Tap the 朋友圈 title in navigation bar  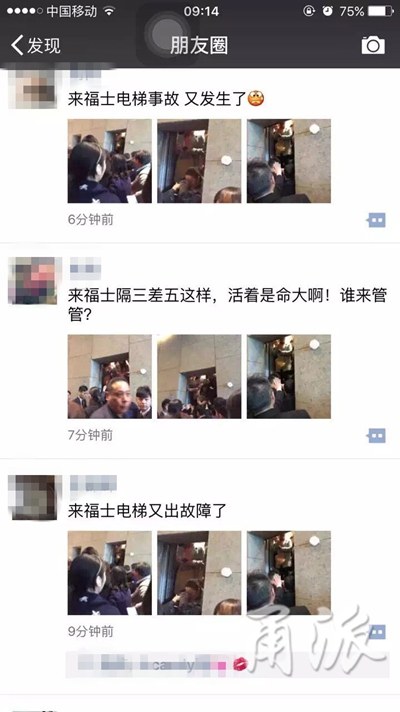pos(199,45)
